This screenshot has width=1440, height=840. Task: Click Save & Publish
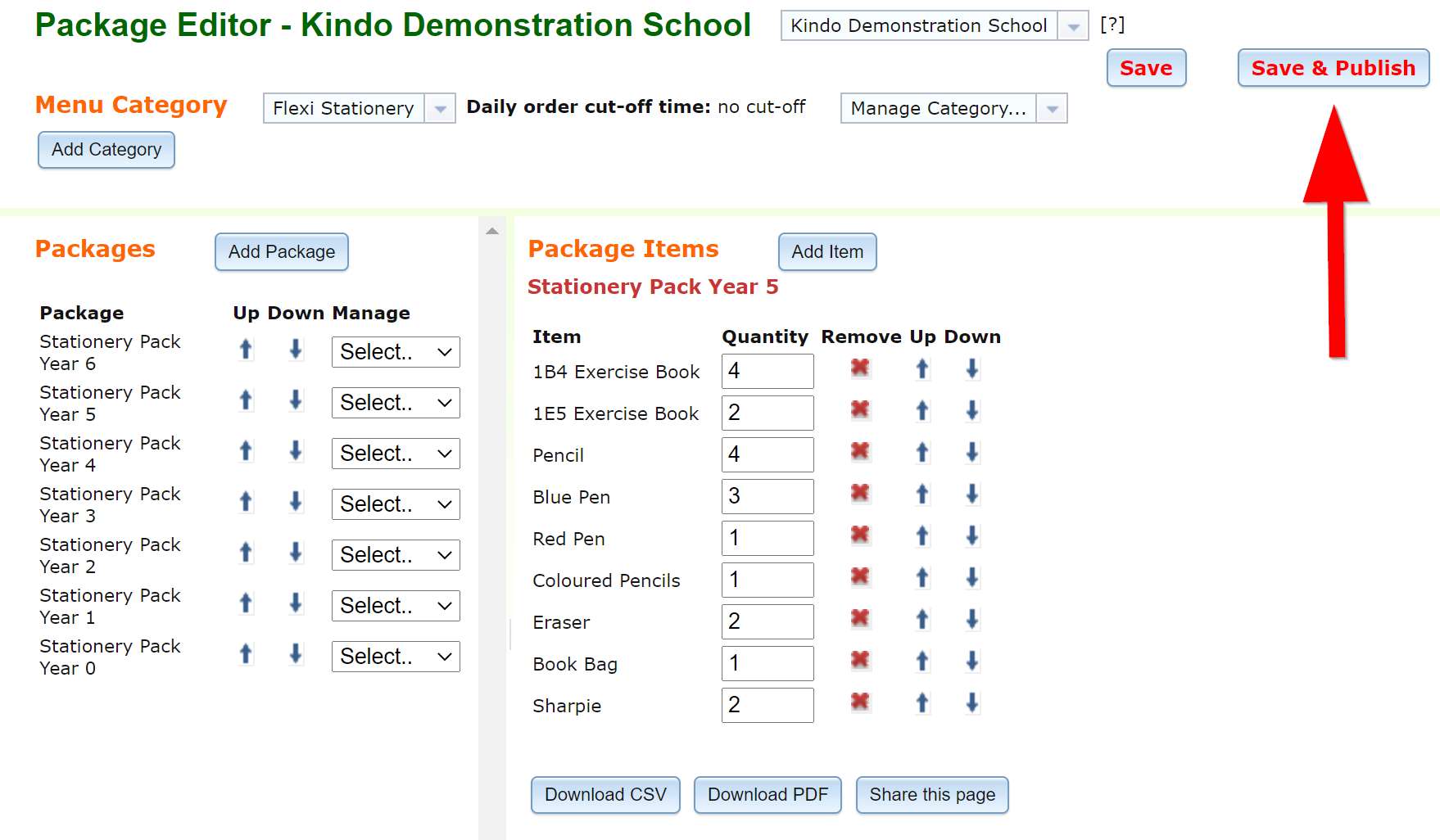[1333, 68]
